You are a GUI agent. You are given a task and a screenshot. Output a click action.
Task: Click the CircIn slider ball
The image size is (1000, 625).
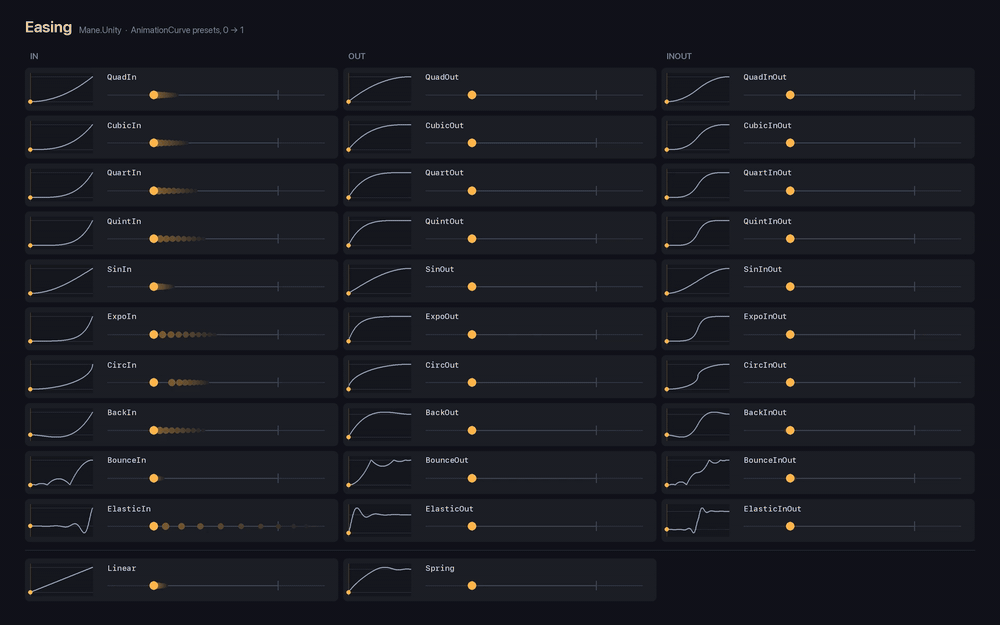154,383
